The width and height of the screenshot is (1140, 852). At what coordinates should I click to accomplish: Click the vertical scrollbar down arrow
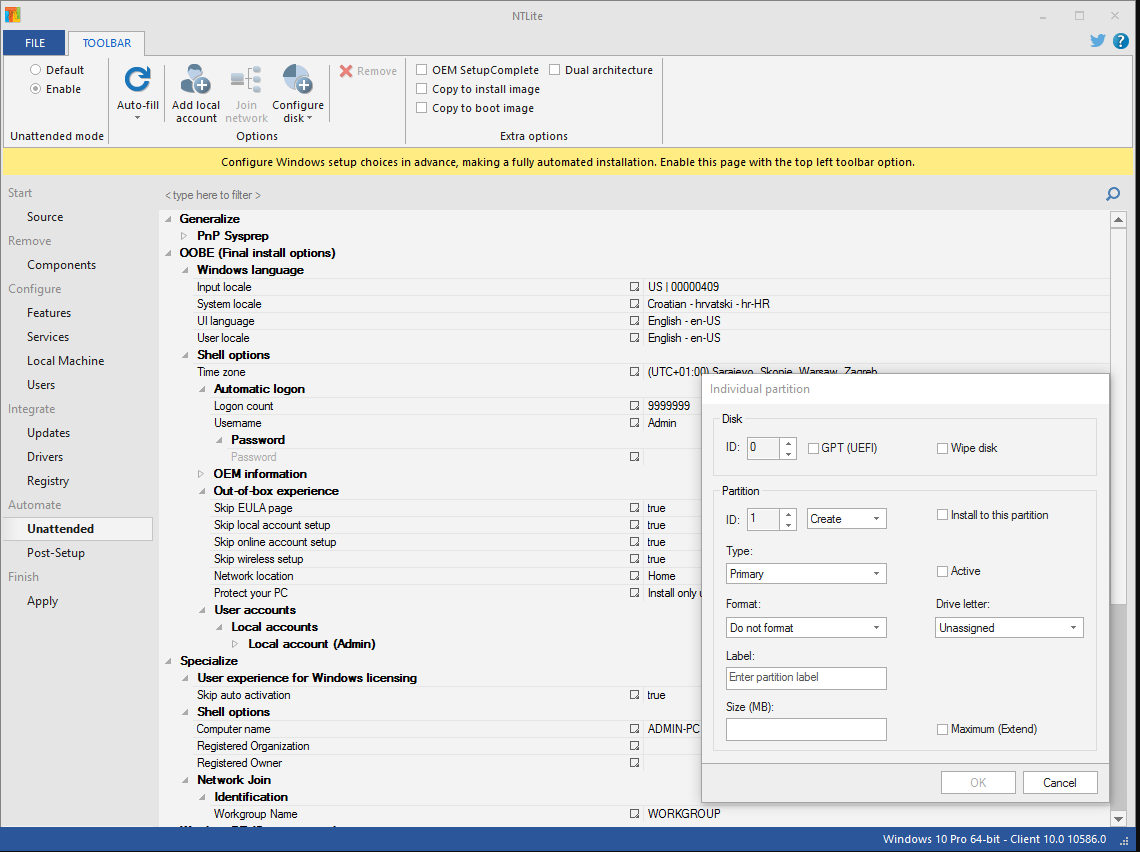tap(1118, 819)
